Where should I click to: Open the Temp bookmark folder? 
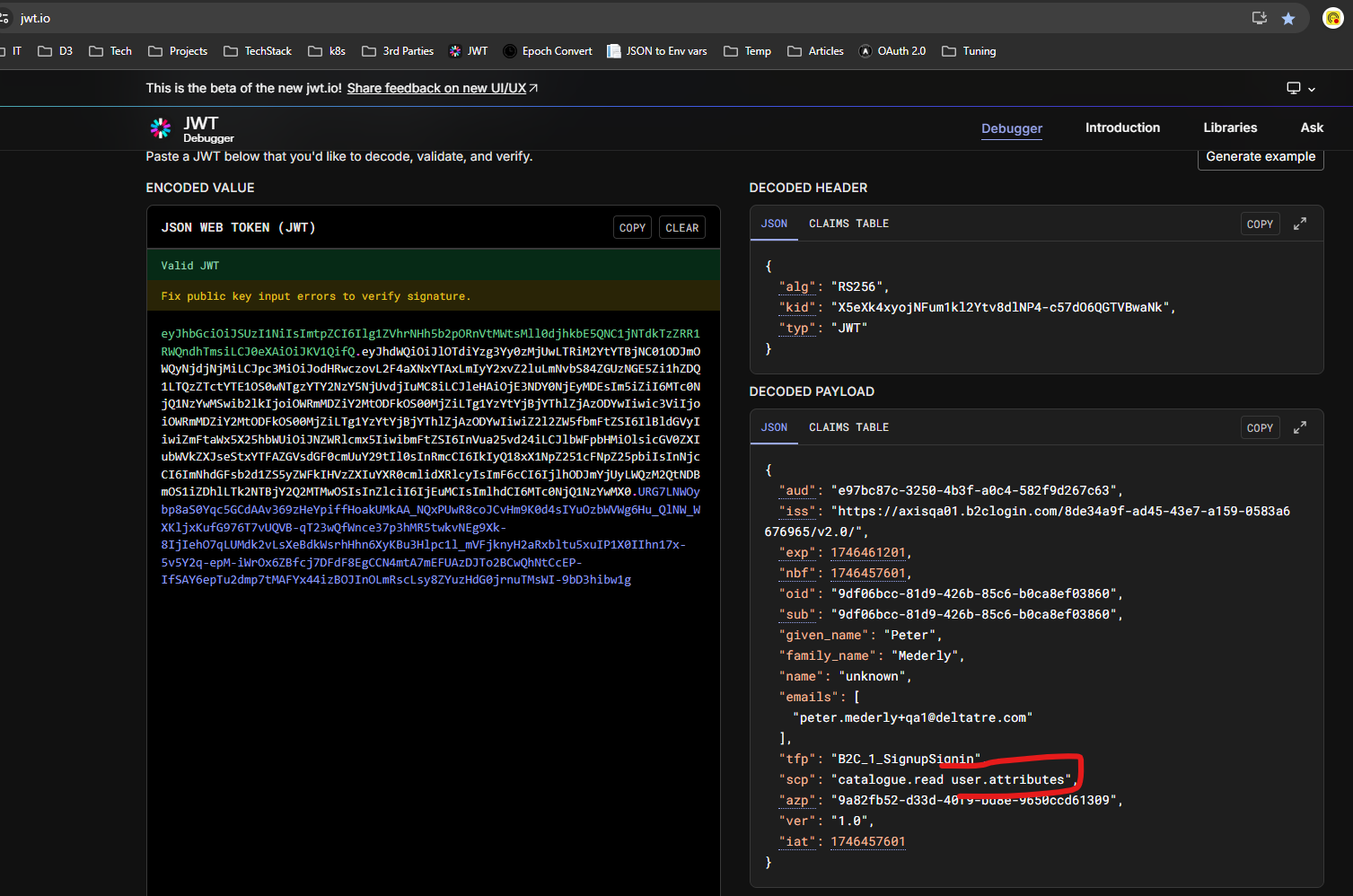pos(748,51)
